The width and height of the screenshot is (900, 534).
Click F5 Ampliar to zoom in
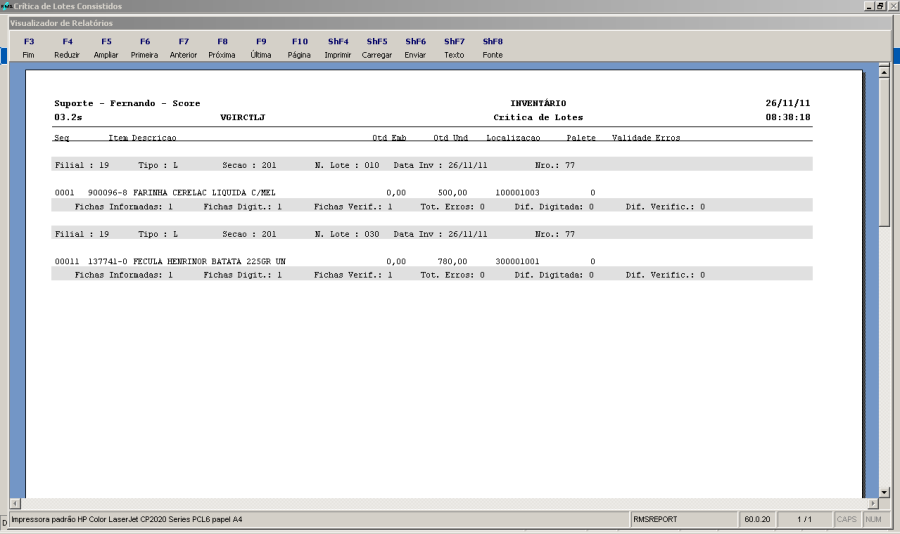106,48
